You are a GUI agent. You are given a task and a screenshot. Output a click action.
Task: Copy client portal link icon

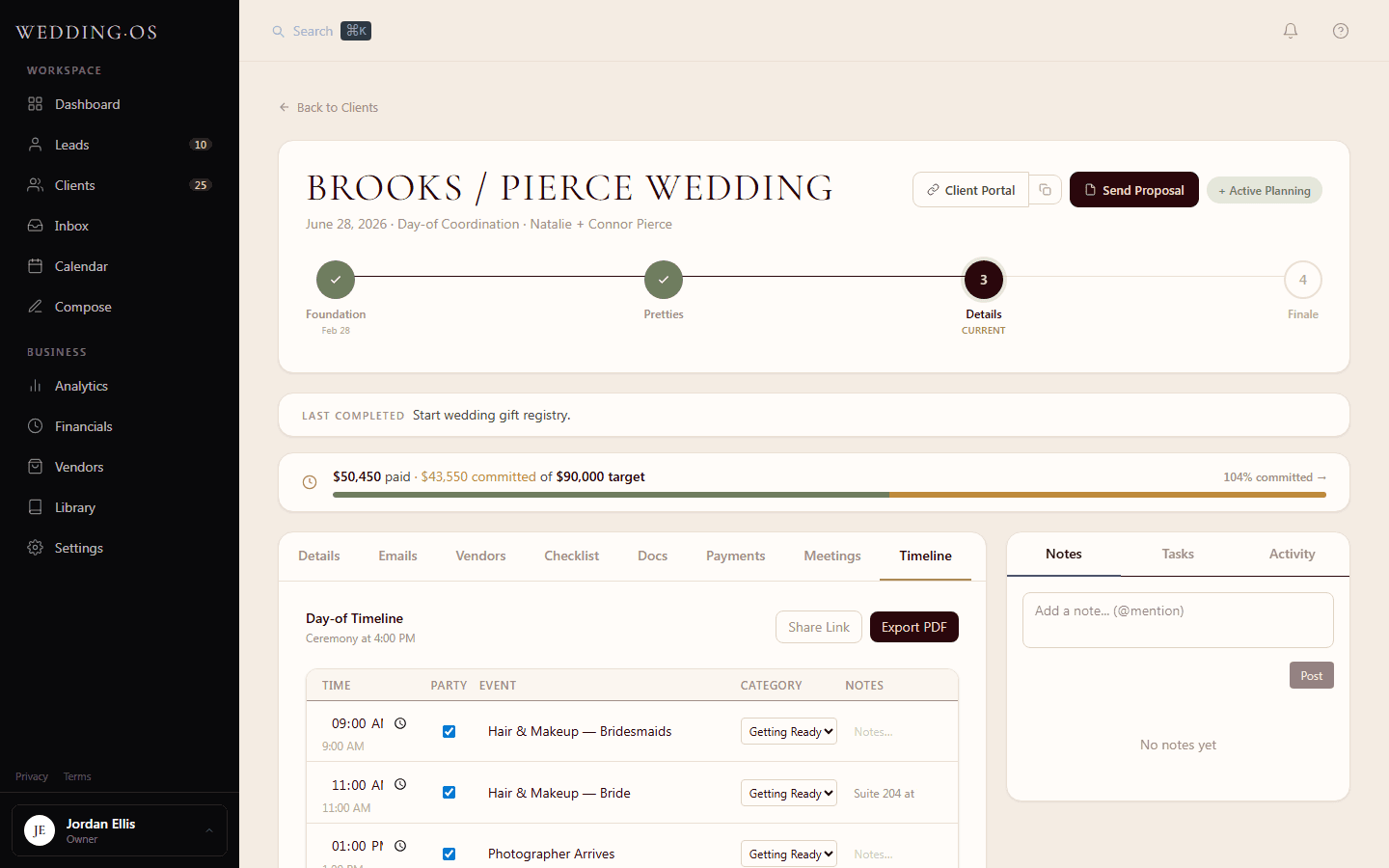pyautogui.click(x=1046, y=190)
